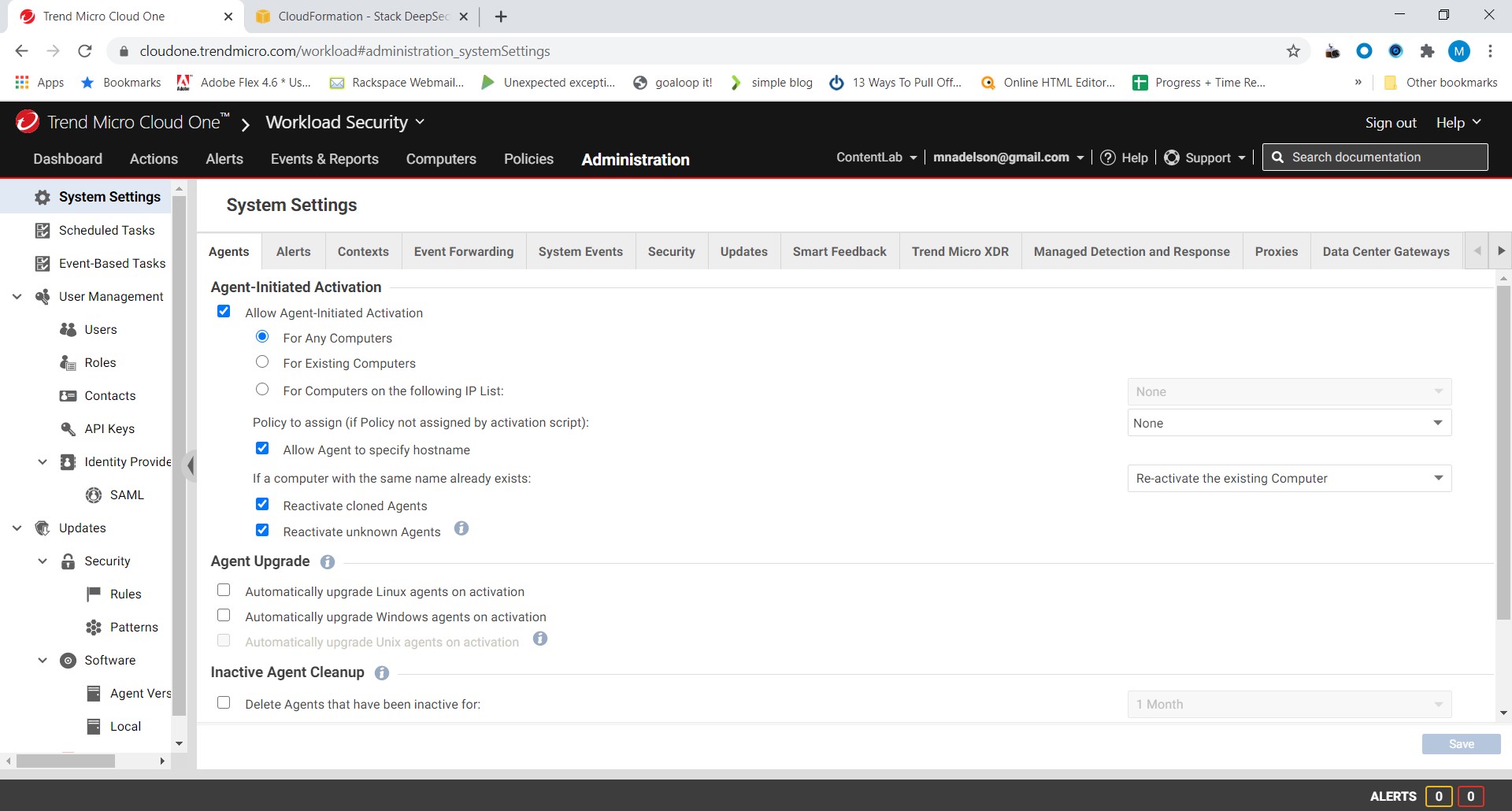Open the Patterns icon in sidebar
The height and width of the screenshot is (811, 1512).
(x=94, y=627)
